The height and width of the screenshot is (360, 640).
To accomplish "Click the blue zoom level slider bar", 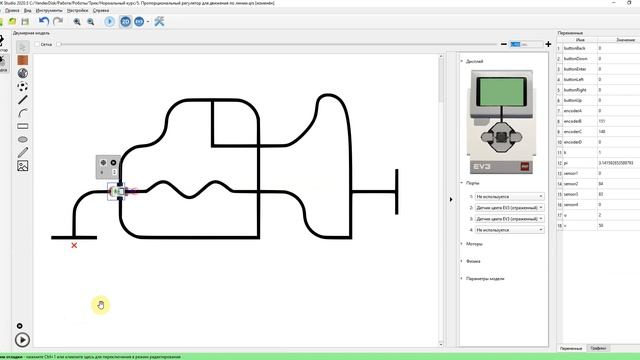I will coord(527,44).
